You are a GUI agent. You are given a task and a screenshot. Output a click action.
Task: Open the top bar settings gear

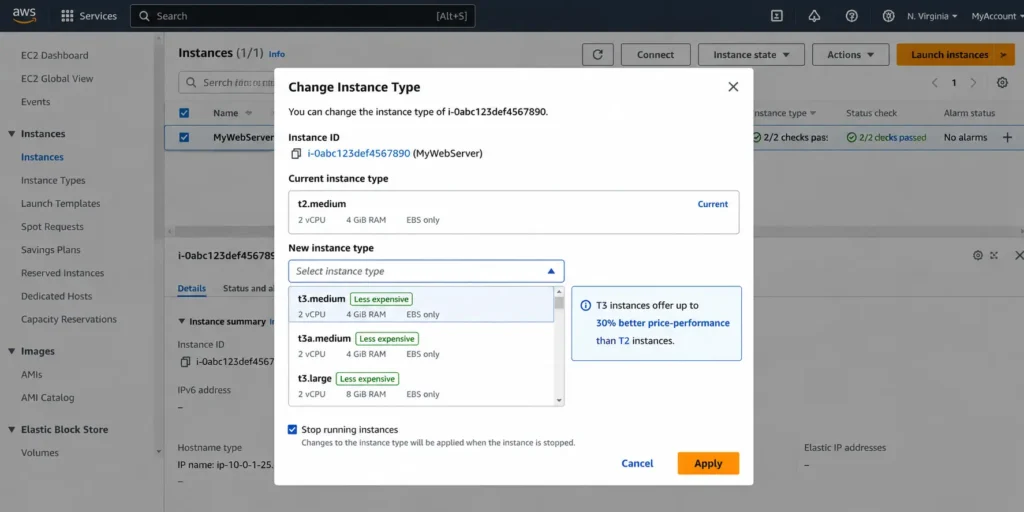(888, 16)
